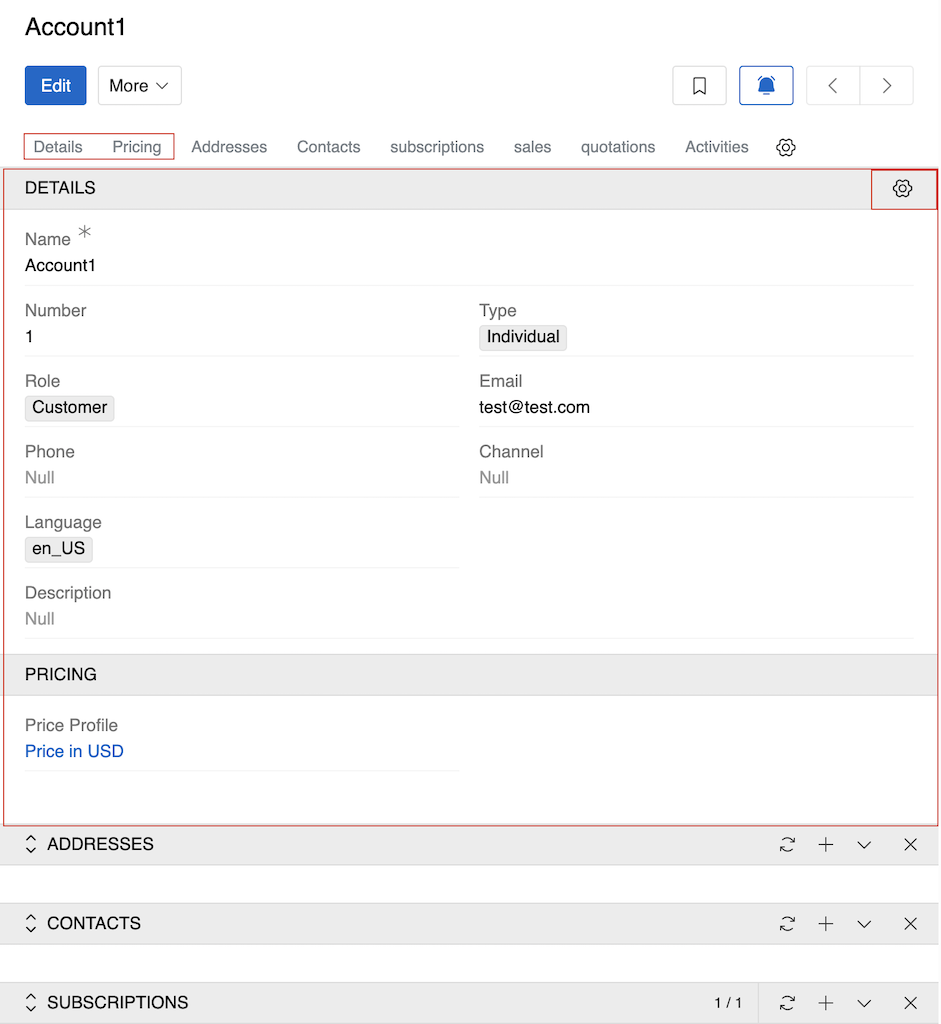Click the 1/1 page counter in Subscriptions
The height and width of the screenshot is (1024, 941).
click(x=729, y=1002)
